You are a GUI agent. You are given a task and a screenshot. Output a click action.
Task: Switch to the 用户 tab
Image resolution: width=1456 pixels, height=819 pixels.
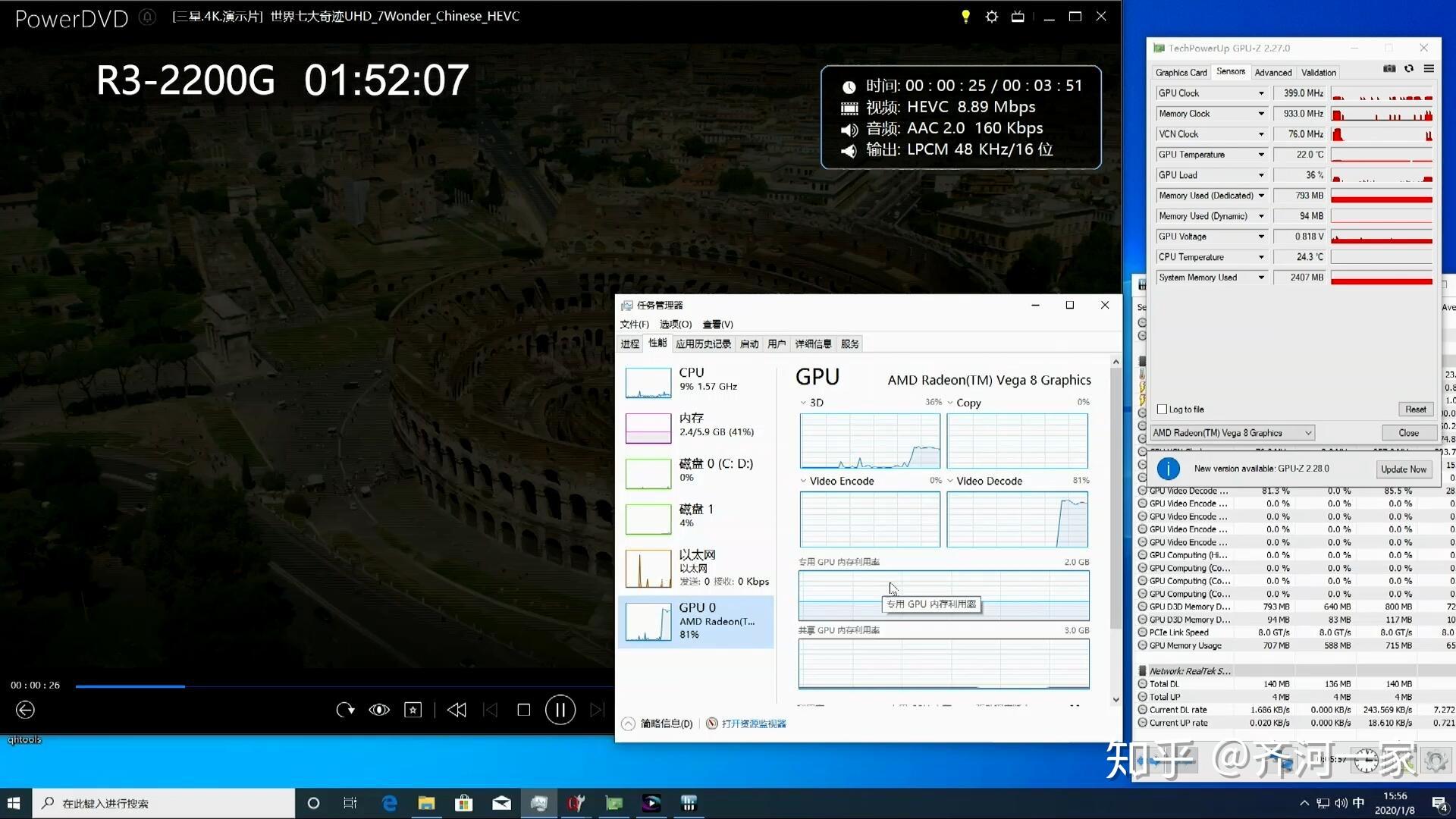(777, 344)
